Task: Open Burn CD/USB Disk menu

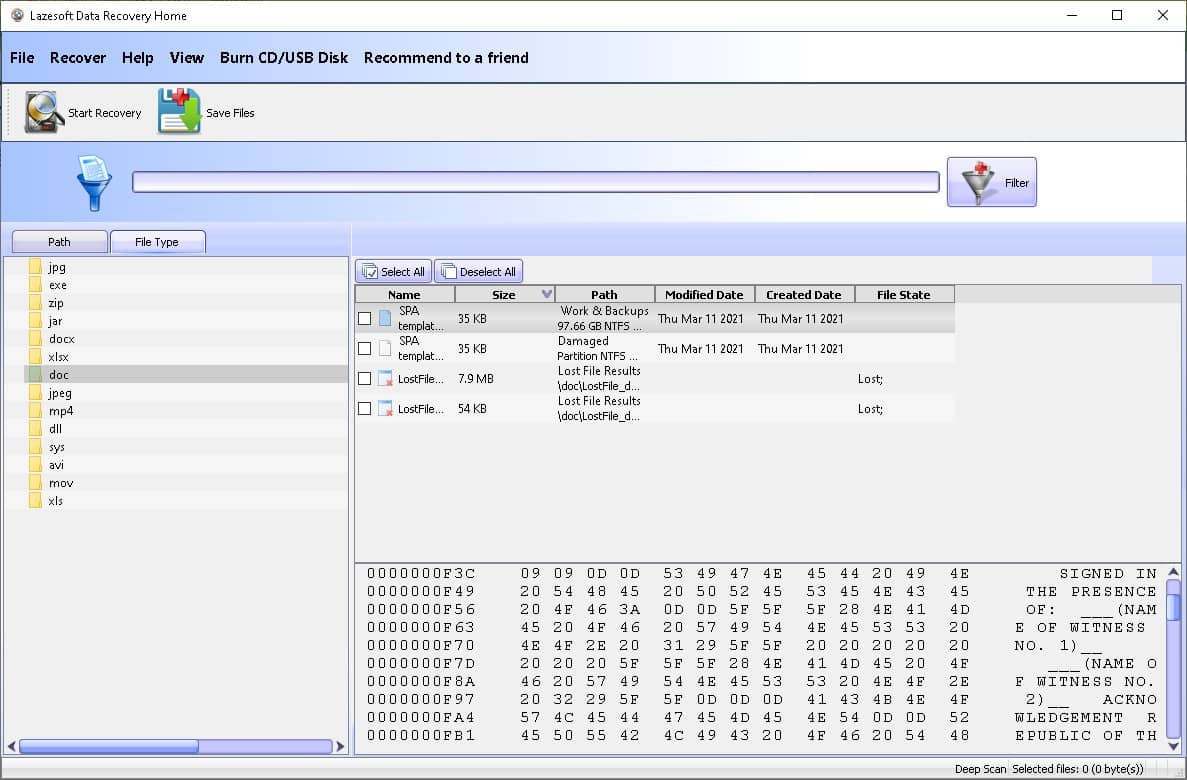Action: tap(284, 58)
